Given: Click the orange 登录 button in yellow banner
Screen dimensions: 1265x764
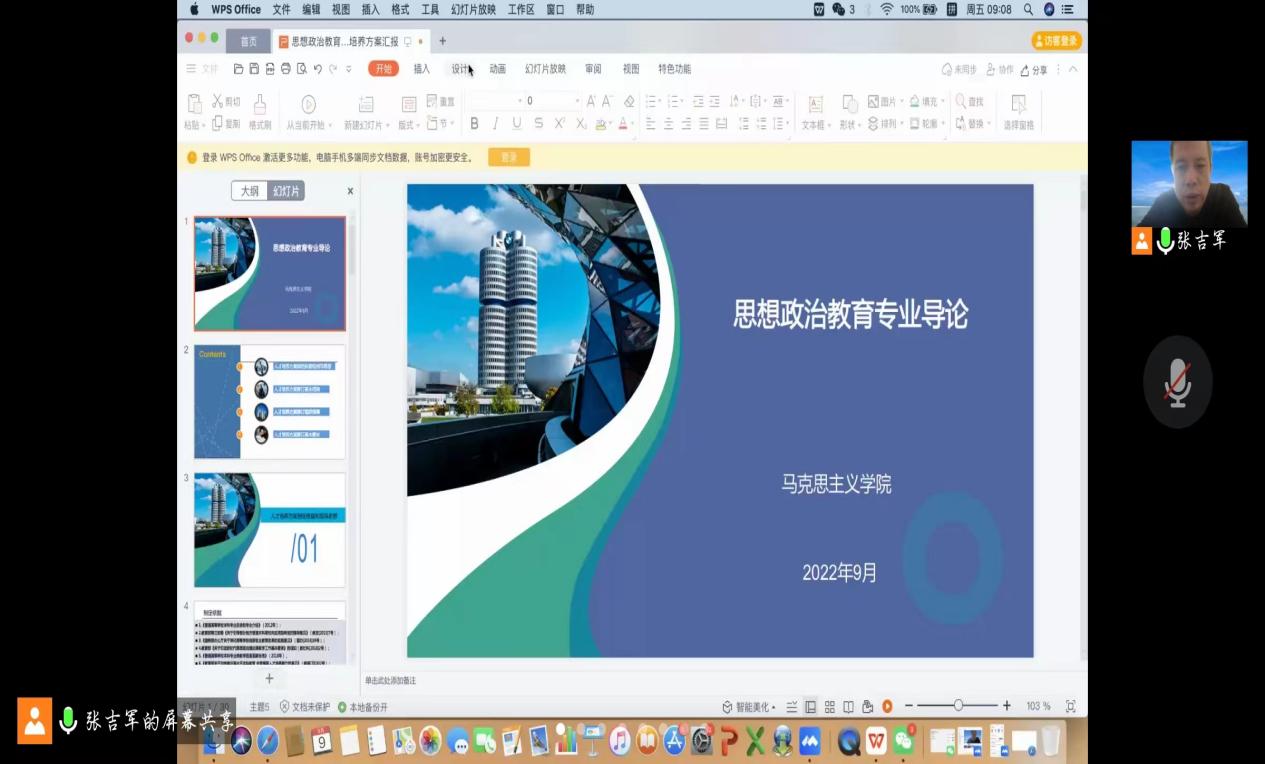Looking at the screenshot, I should (x=508, y=157).
